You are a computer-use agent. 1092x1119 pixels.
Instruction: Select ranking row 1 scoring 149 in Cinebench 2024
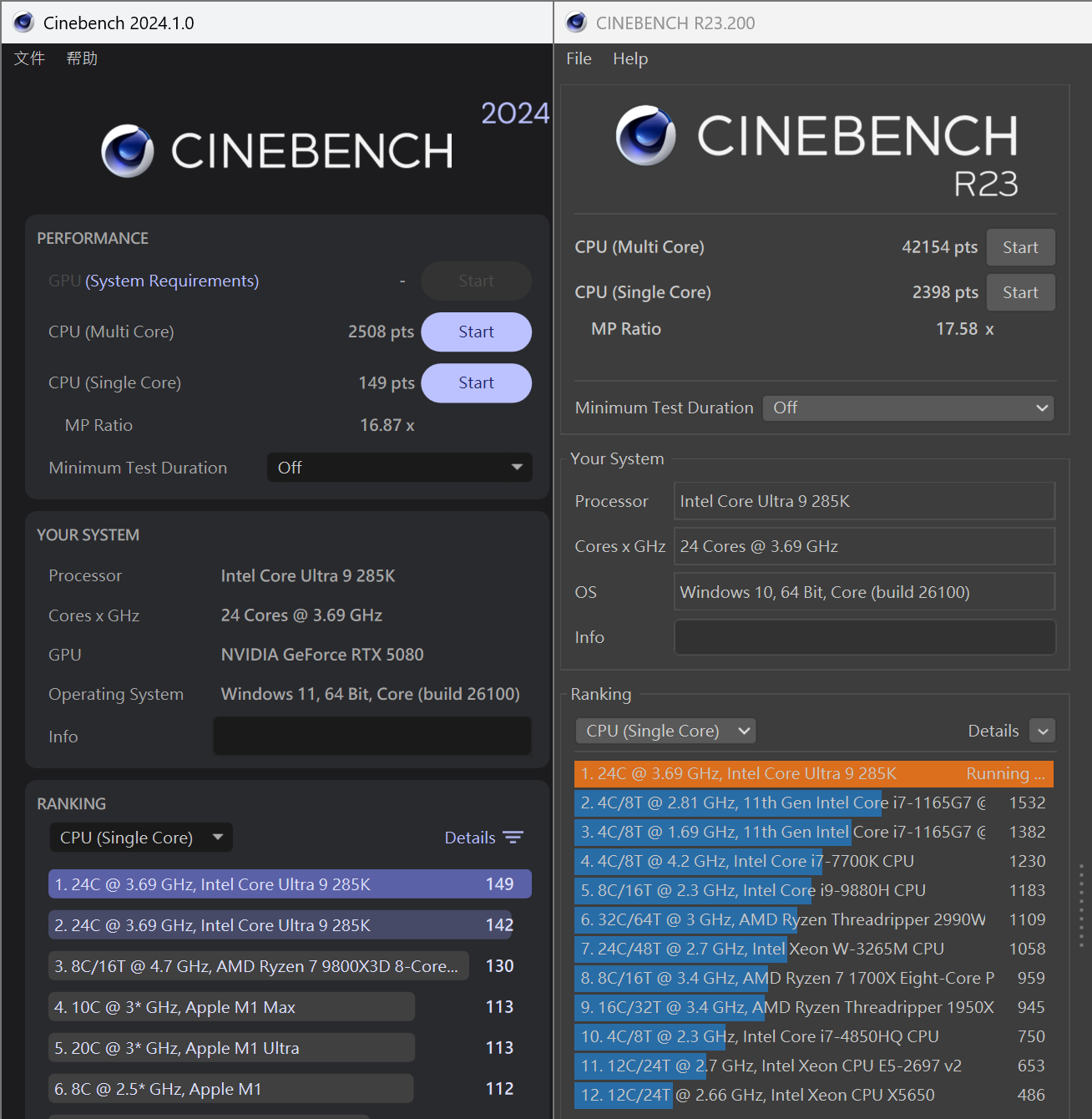(x=290, y=884)
